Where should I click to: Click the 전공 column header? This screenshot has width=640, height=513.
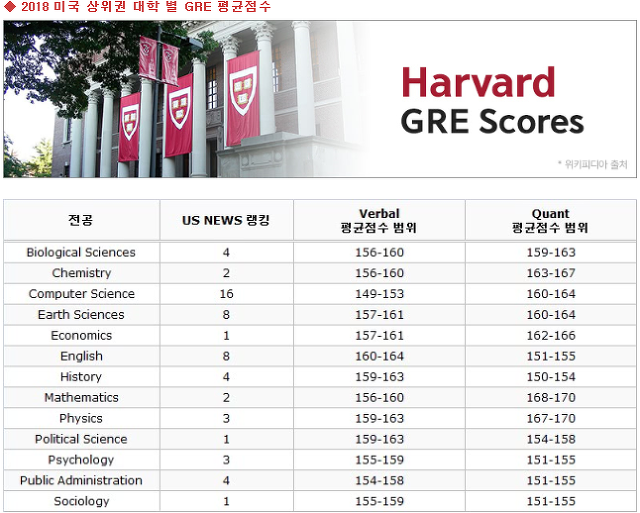coord(81,220)
